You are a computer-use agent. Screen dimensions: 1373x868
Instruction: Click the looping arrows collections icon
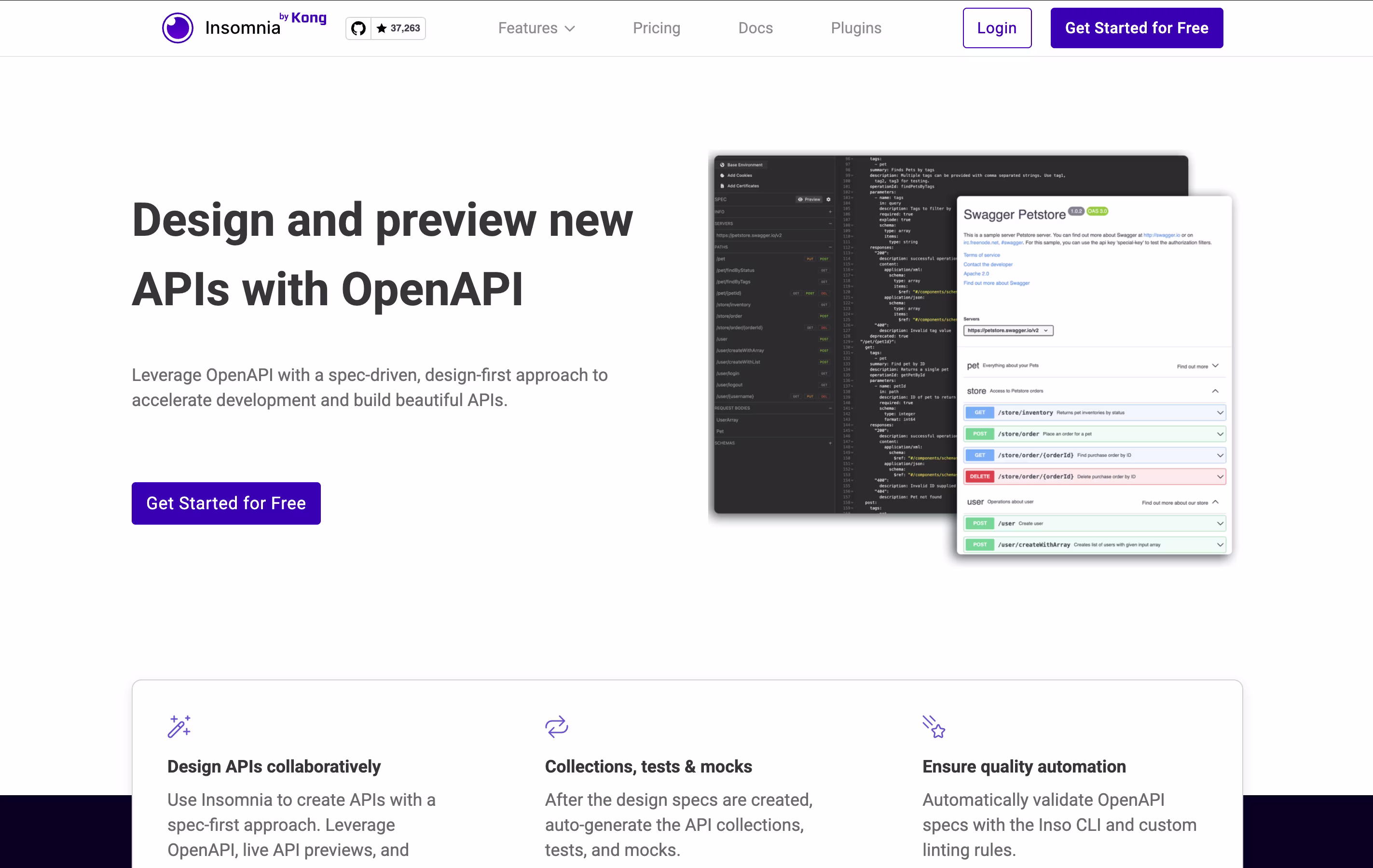557,726
